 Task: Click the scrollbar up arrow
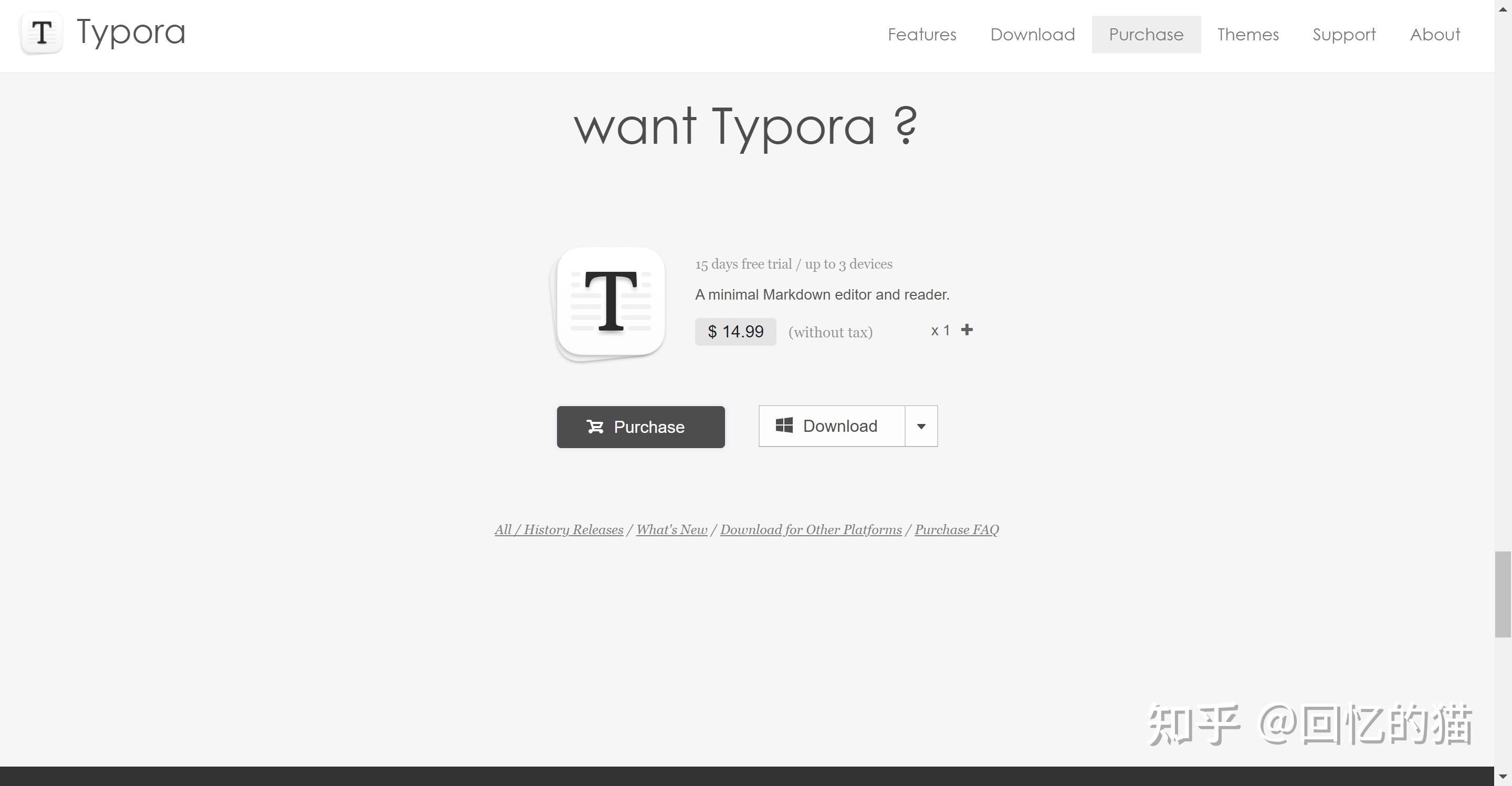[1503, 9]
